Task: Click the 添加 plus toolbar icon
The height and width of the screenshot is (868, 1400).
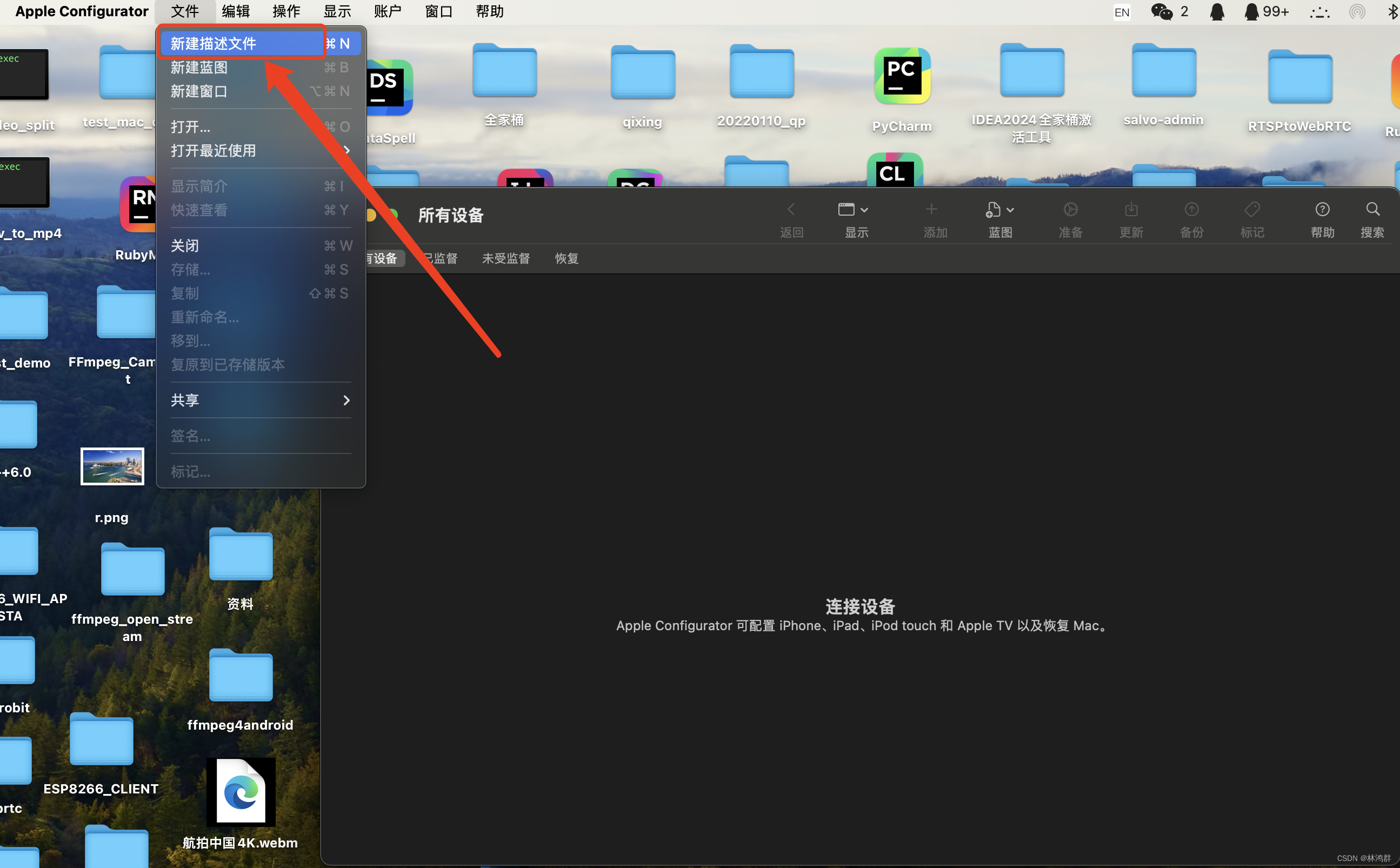Action: click(x=931, y=210)
